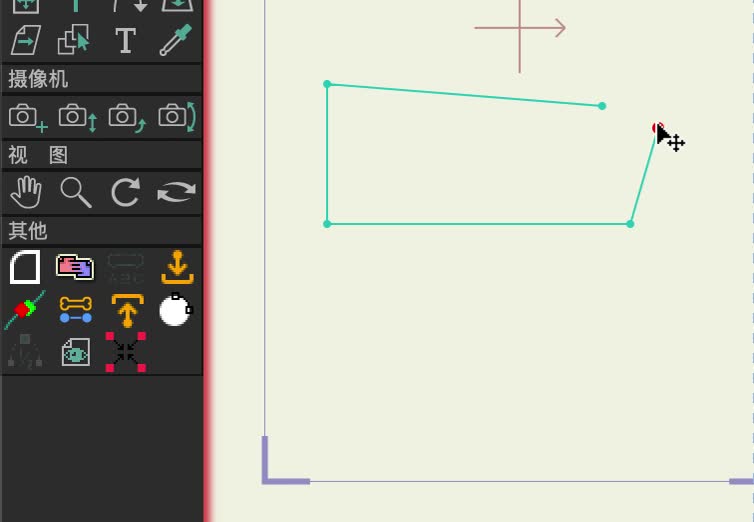Select the camera tool with circular arrows
This screenshot has width=754, height=522.
tap(177, 117)
